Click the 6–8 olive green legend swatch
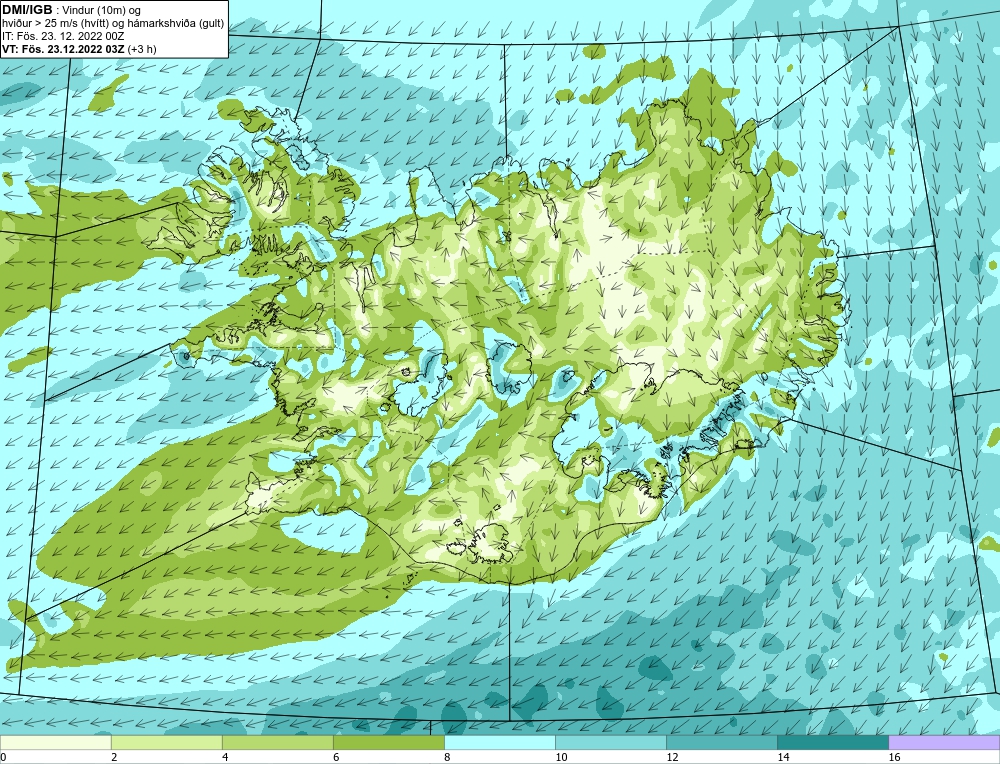Viewport: 1000px width, 764px height. click(388, 743)
